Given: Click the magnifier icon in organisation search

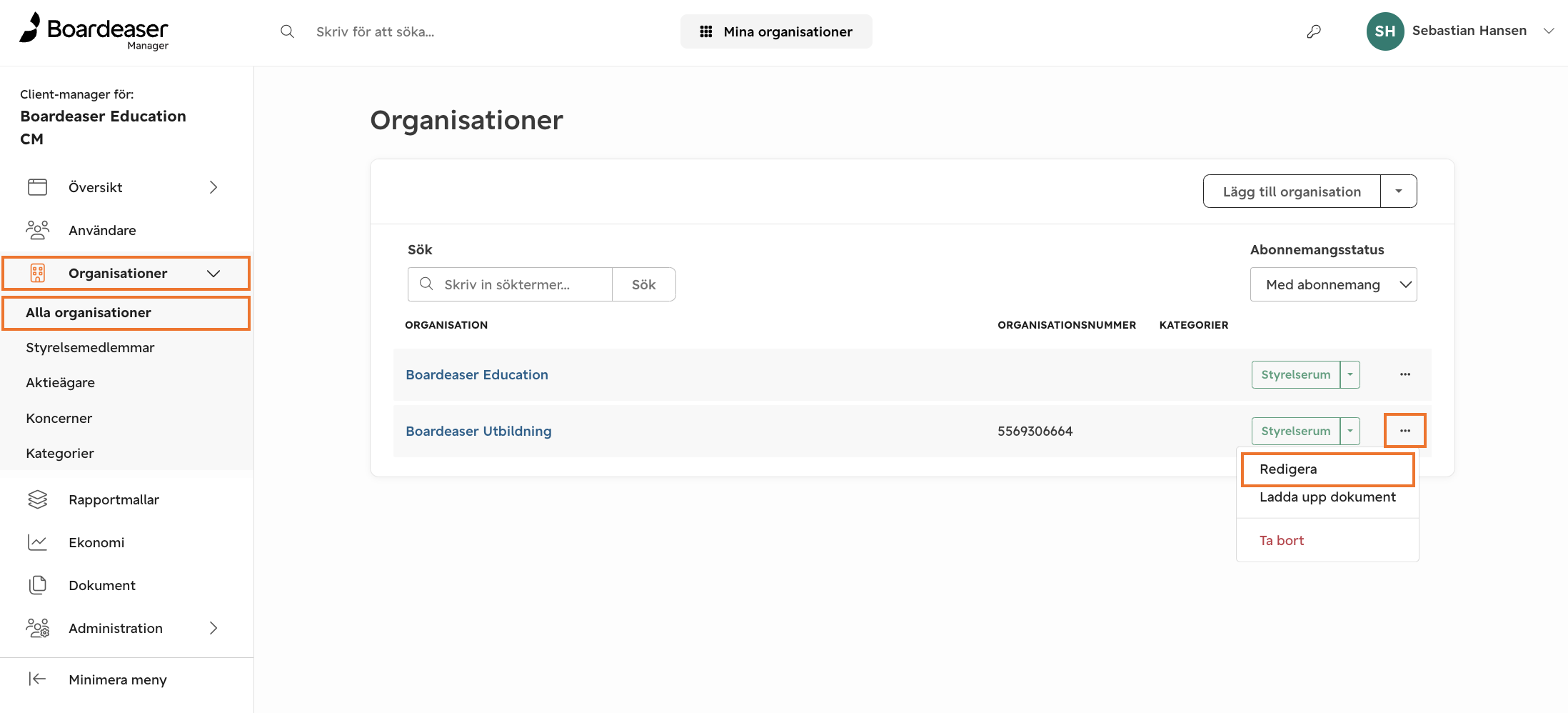Looking at the screenshot, I should tap(426, 284).
